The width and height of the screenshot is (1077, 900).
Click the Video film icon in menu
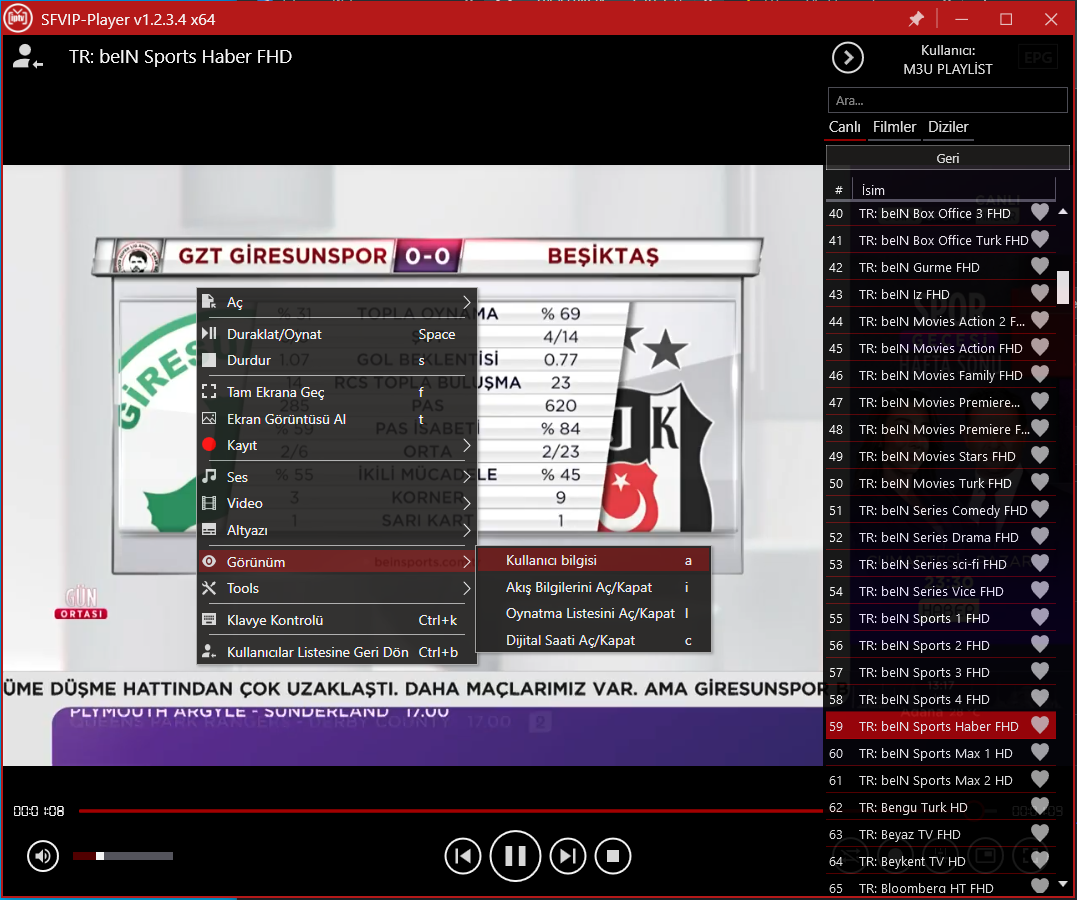pos(209,503)
